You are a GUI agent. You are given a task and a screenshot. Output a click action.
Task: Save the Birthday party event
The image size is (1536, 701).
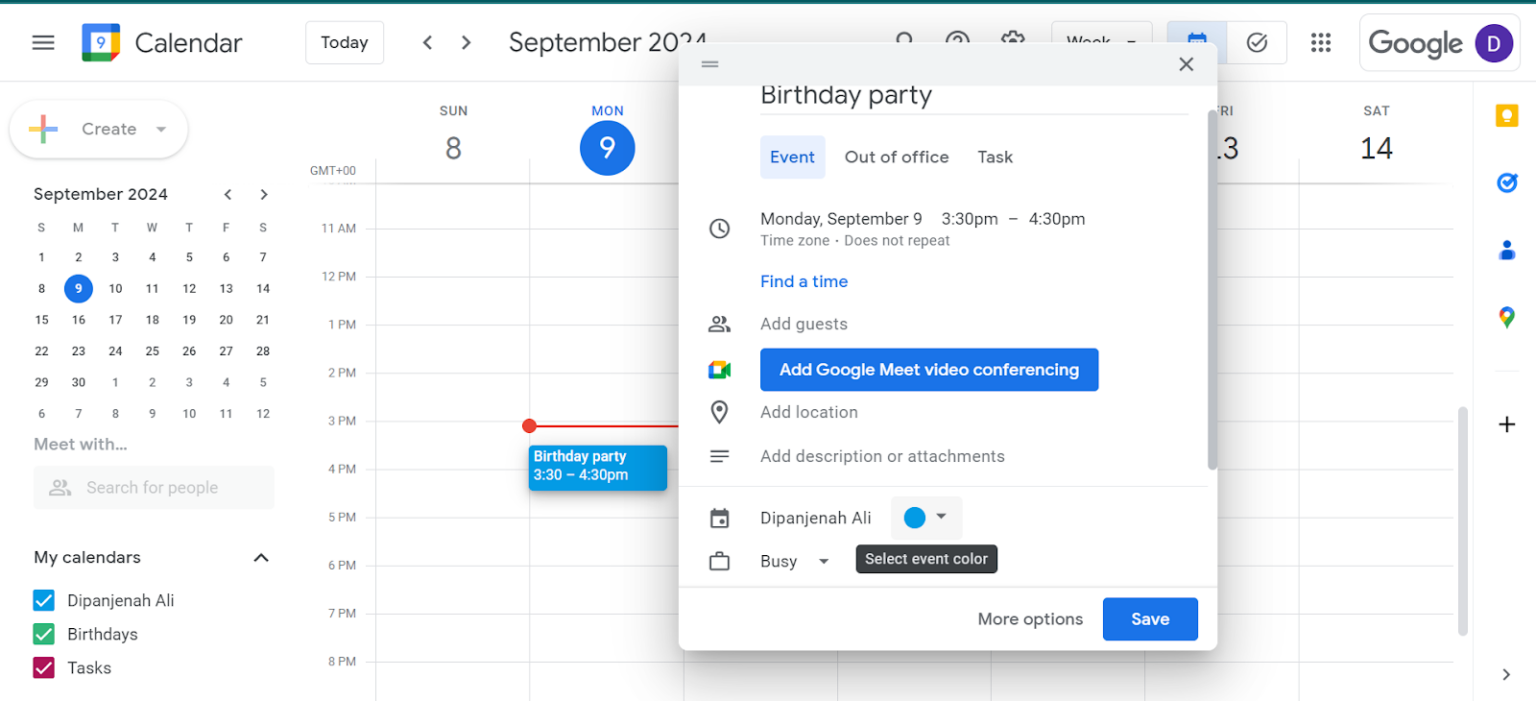(x=1149, y=619)
